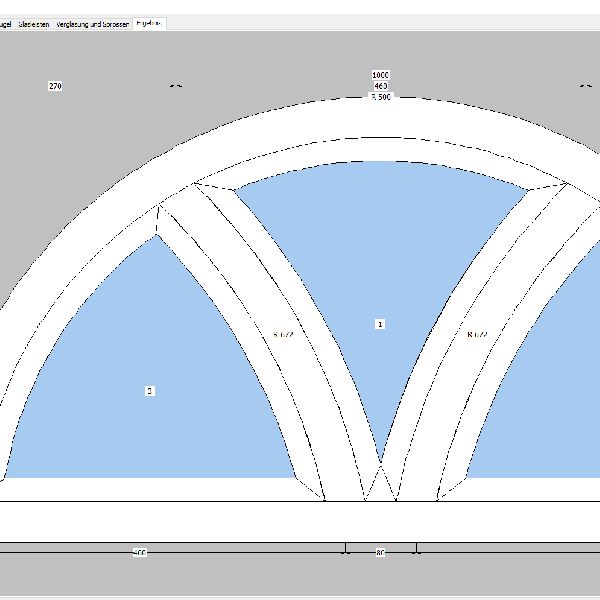Click the right mullion radius label
This screenshot has height=600, width=600.
pos(477,335)
